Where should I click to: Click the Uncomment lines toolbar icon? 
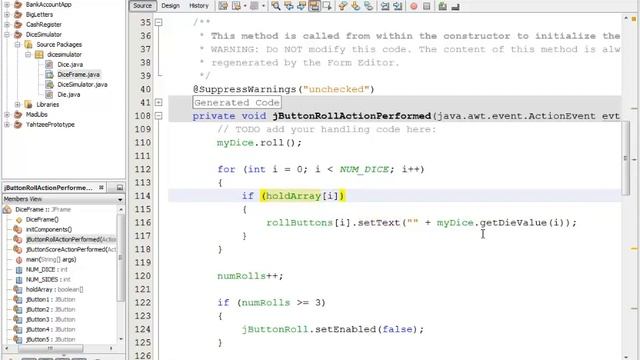coord(456,6)
